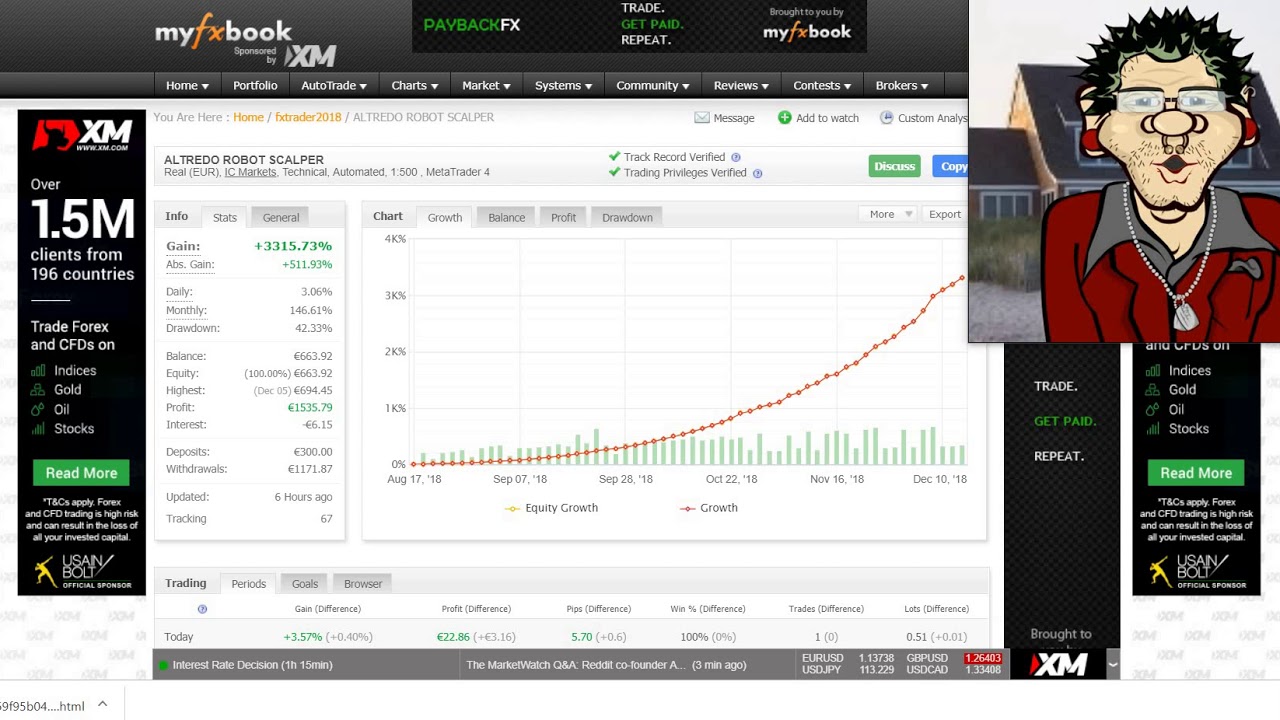Click the help icon in Trading table header
The image size is (1280, 720).
[x=202, y=609]
